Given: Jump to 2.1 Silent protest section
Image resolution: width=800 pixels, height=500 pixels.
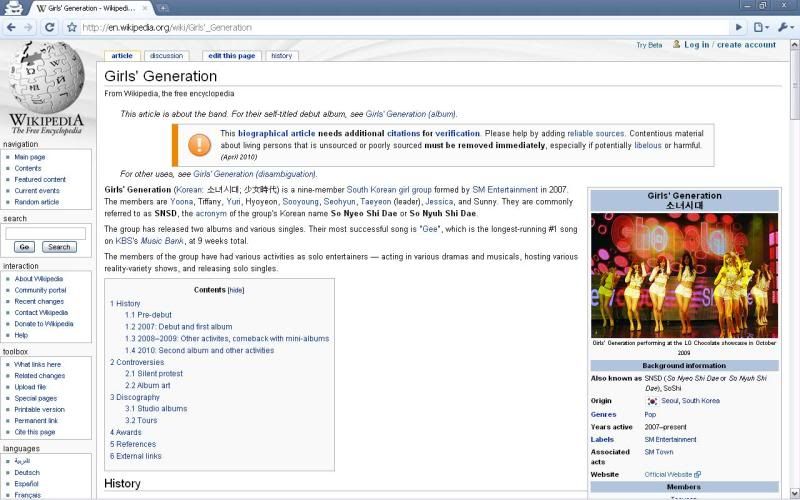Looking at the screenshot, I should click(x=154, y=374).
